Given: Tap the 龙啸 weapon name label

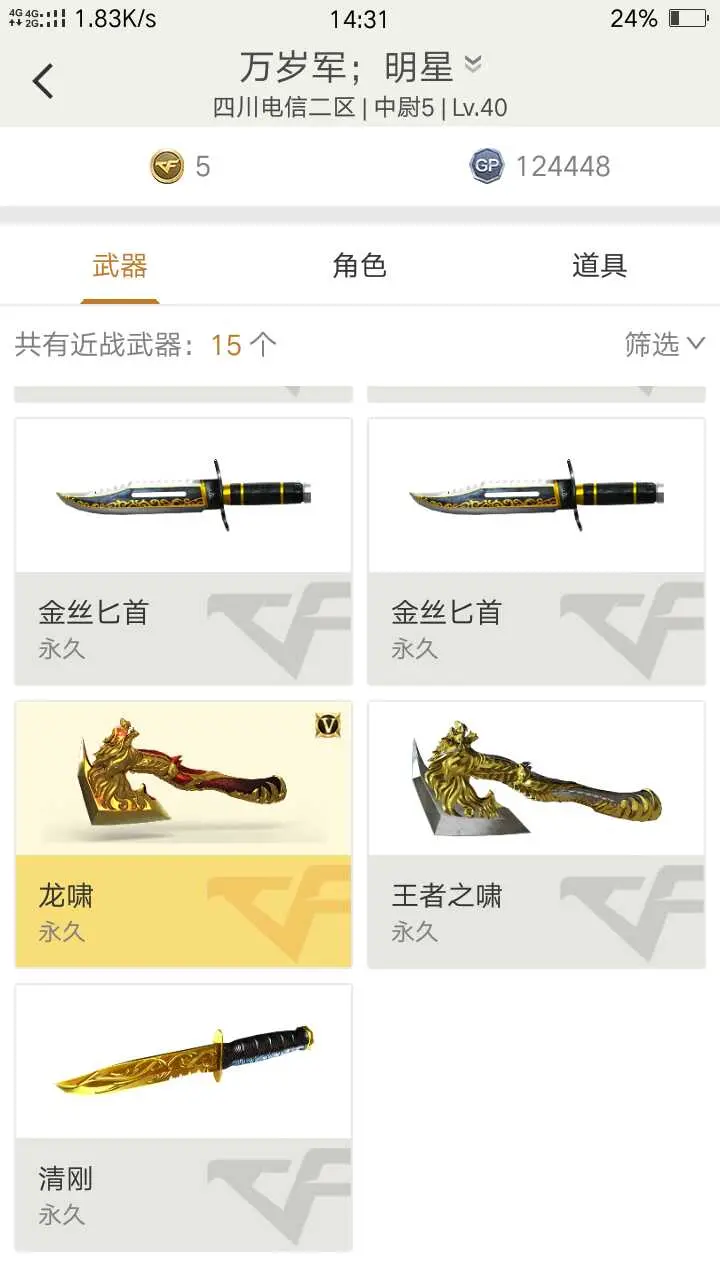Looking at the screenshot, I should point(66,896).
